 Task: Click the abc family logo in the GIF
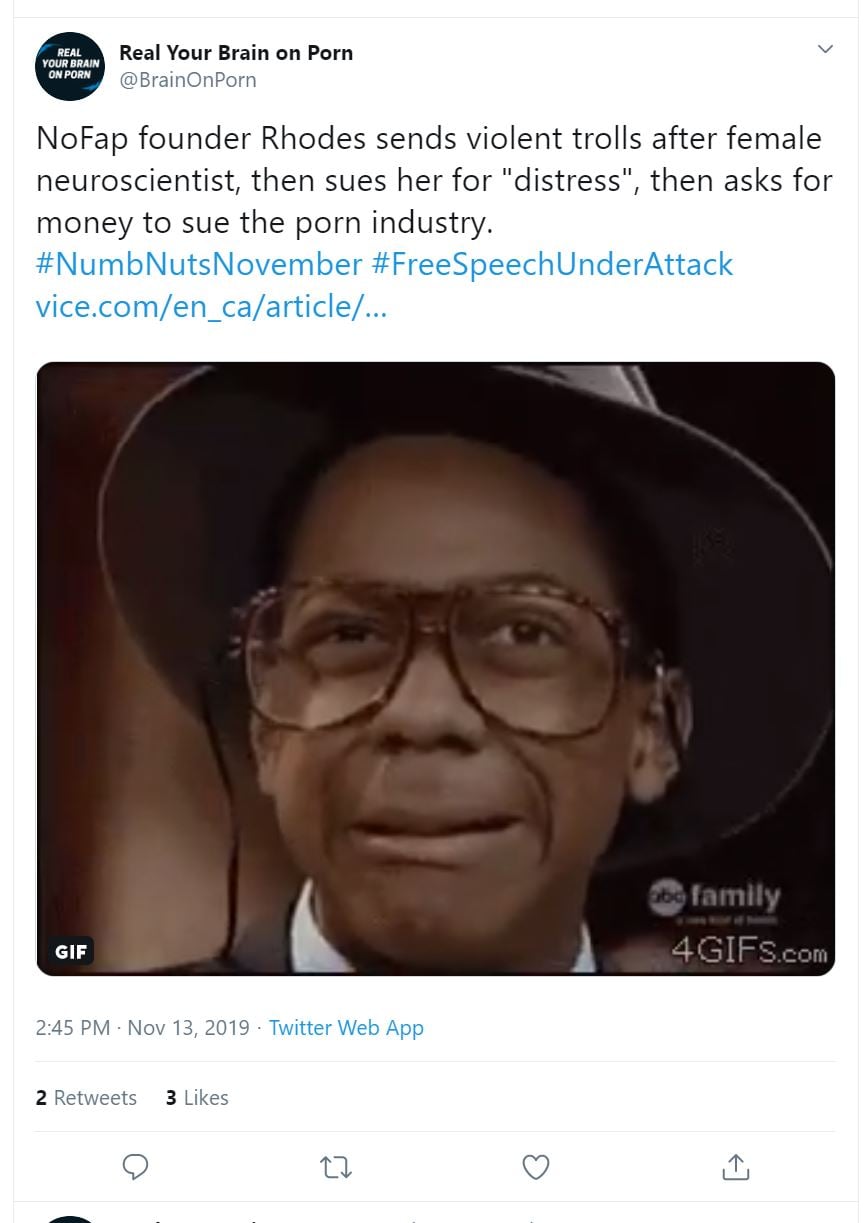point(715,895)
